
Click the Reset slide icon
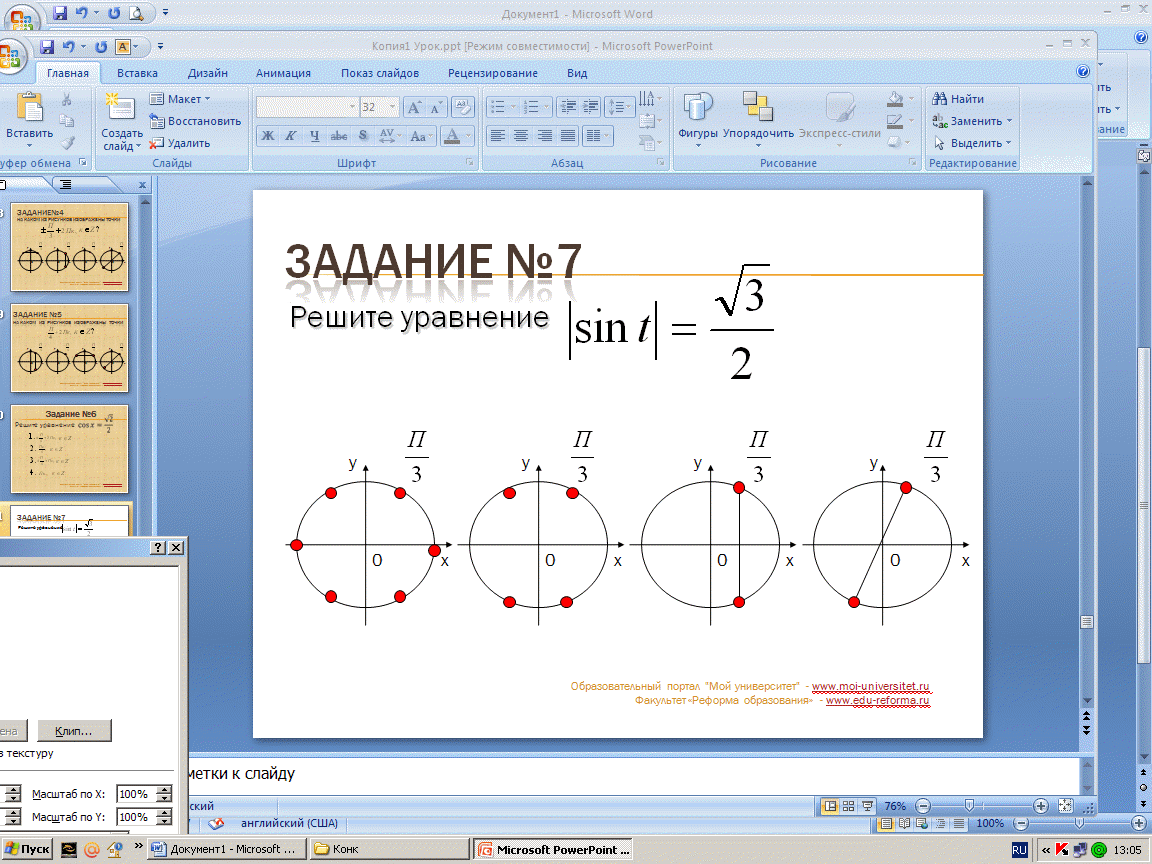tap(156, 121)
